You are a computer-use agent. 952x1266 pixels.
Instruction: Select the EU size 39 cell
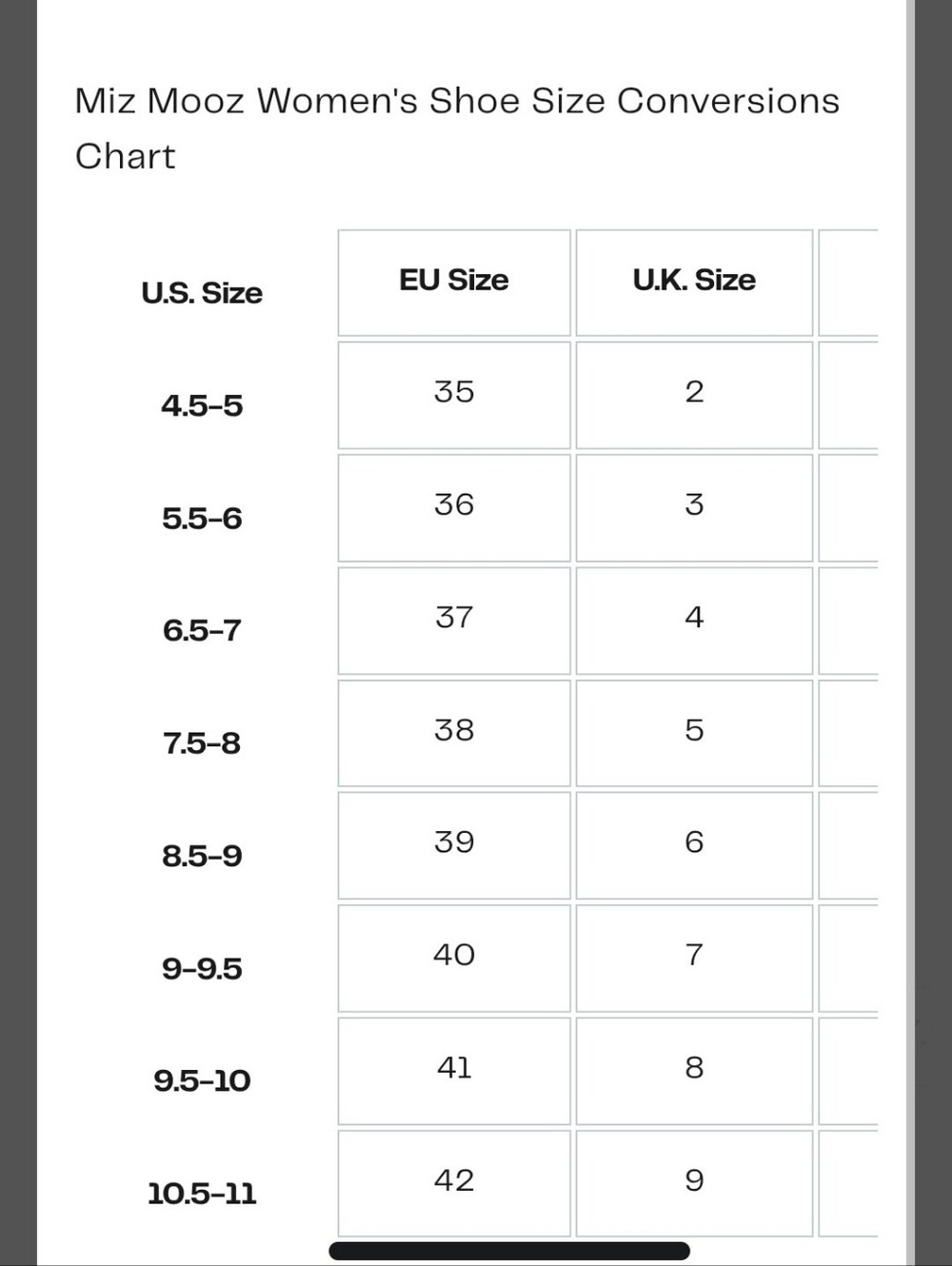(x=454, y=845)
